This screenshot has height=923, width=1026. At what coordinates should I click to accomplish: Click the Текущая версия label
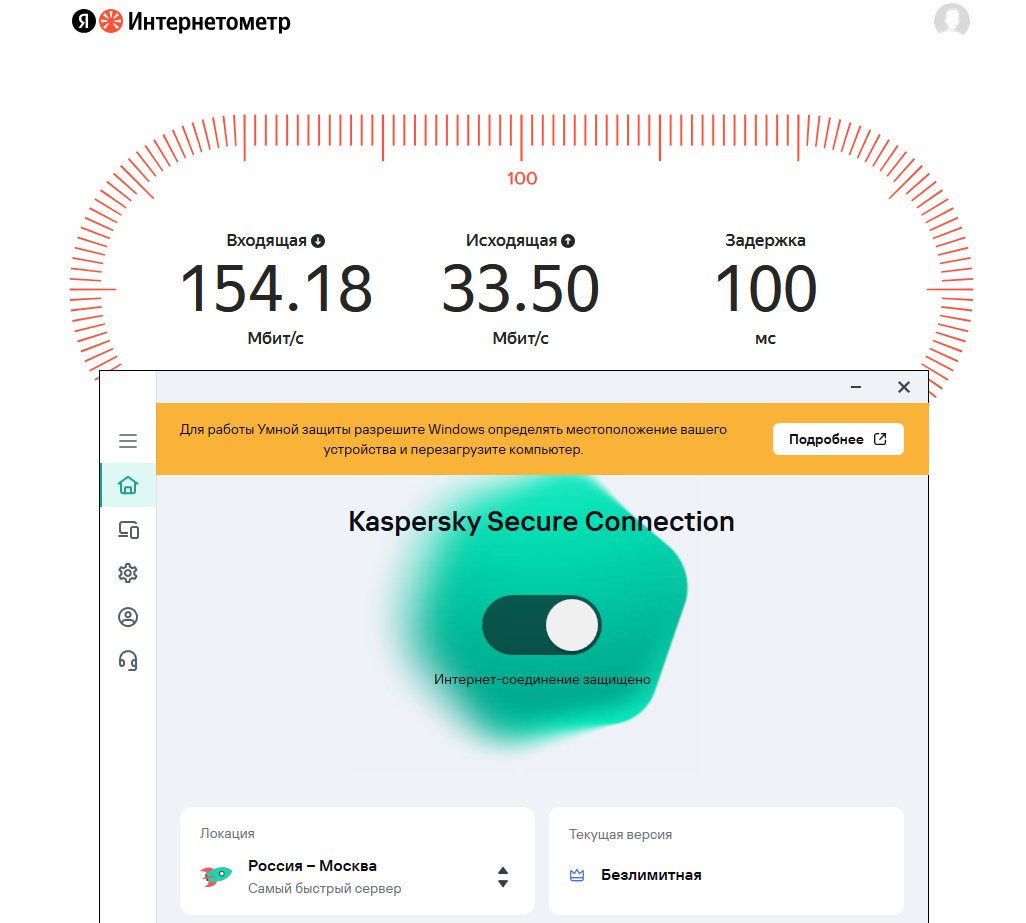(x=620, y=835)
